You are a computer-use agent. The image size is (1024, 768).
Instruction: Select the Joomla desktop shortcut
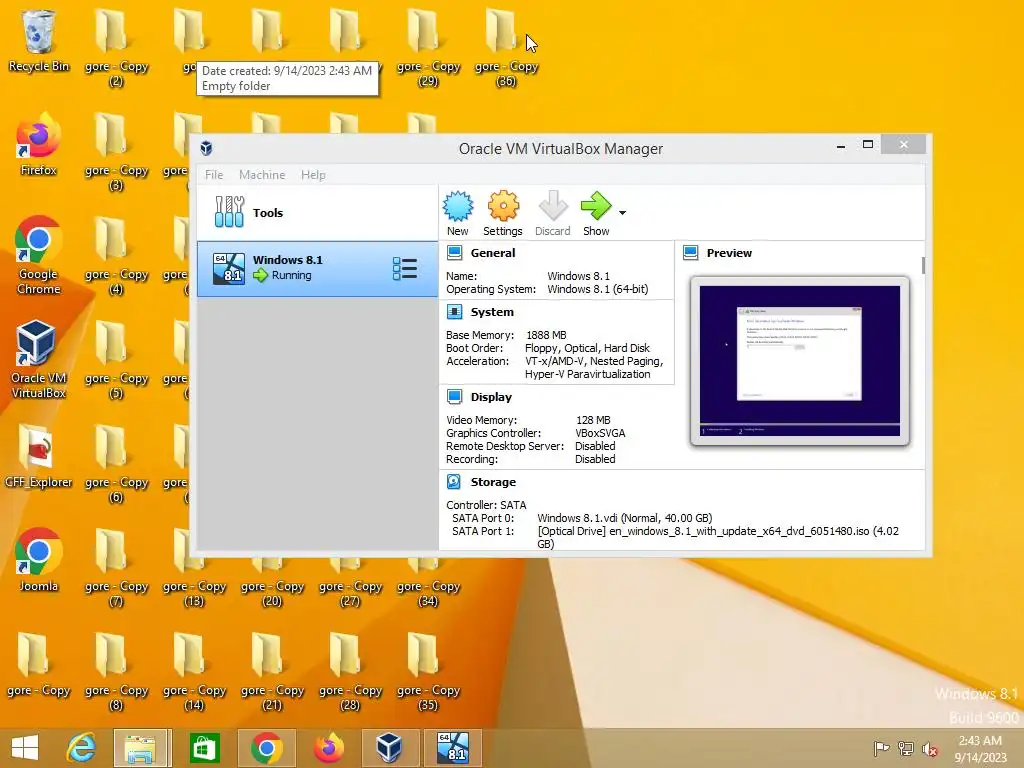(x=39, y=560)
